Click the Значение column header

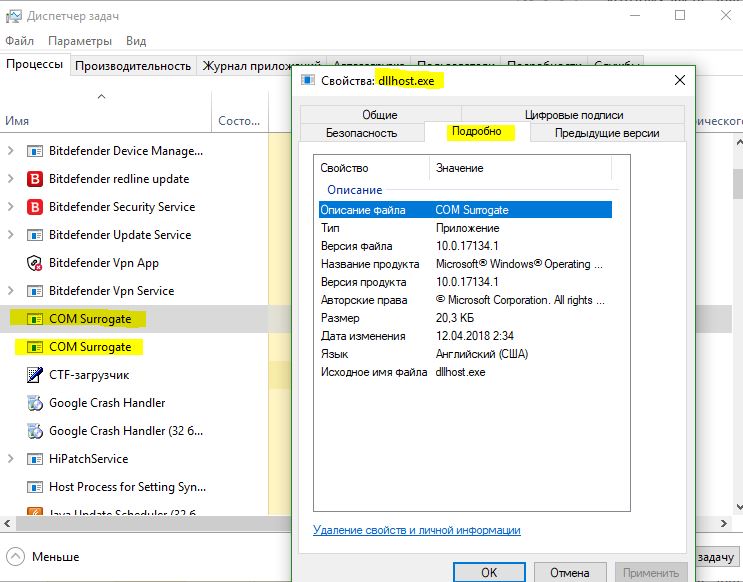coord(520,168)
